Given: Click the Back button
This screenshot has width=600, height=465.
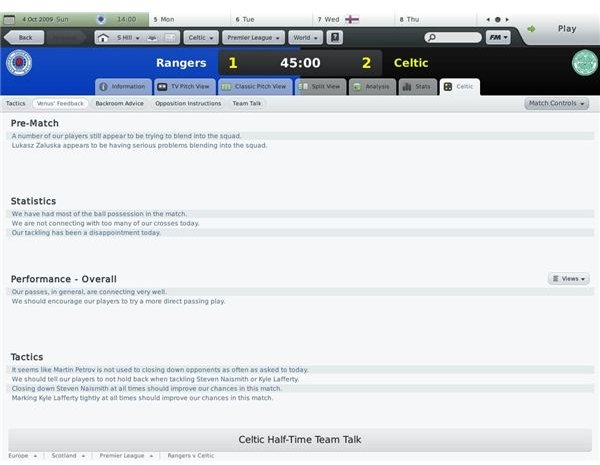Looking at the screenshot, I should click(24, 38).
